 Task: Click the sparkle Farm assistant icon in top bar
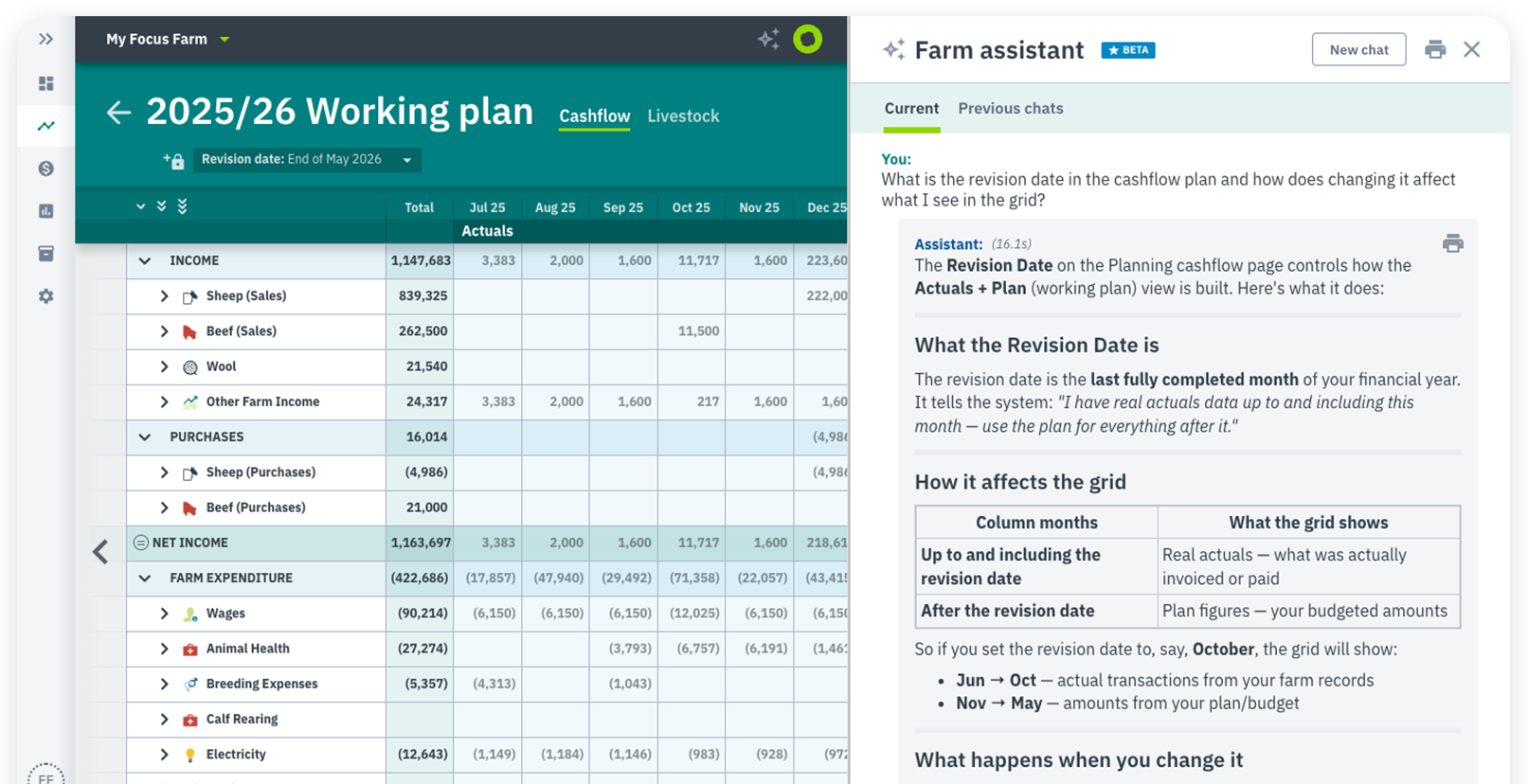pos(768,39)
